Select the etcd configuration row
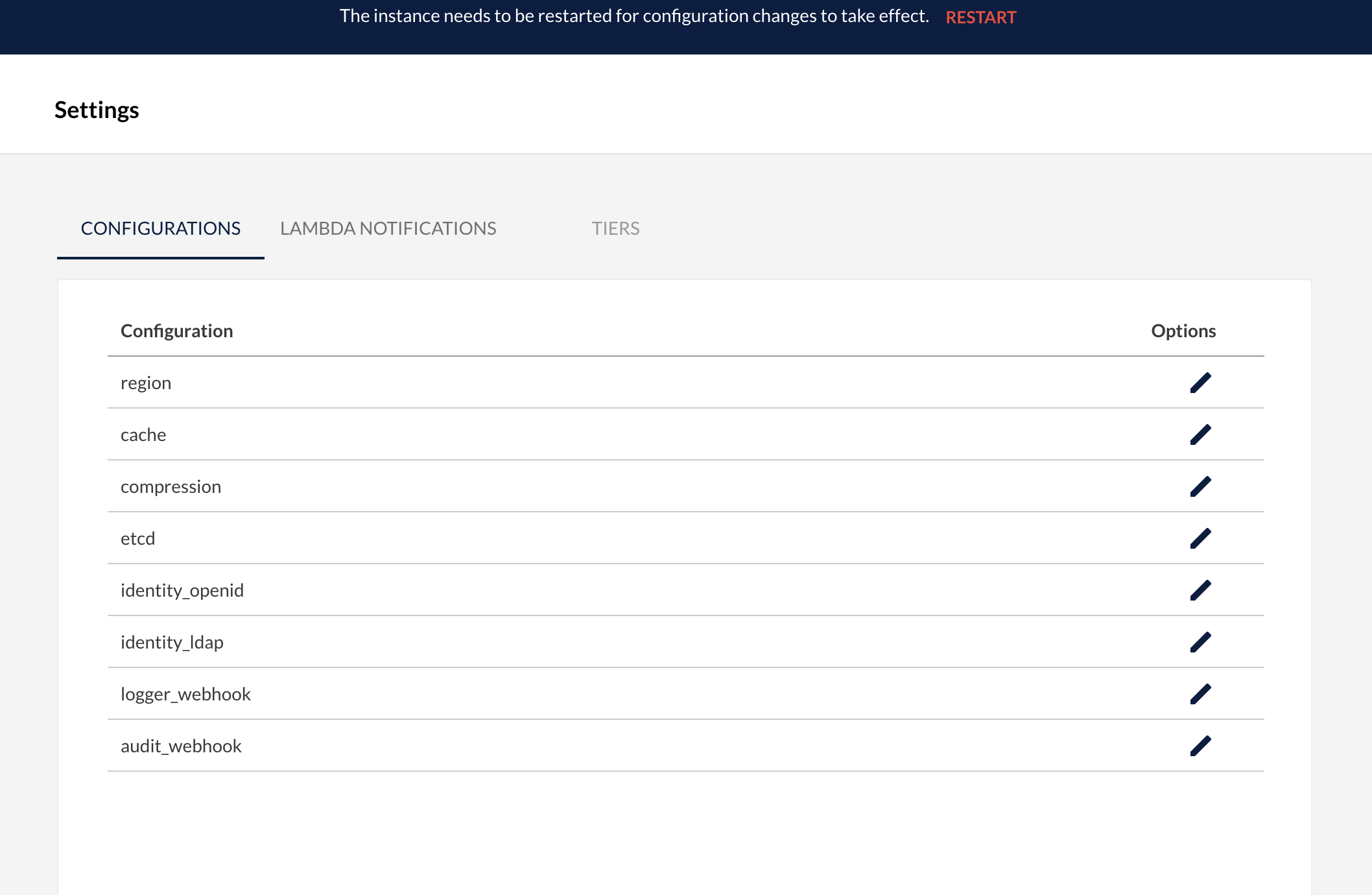 (137, 538)
